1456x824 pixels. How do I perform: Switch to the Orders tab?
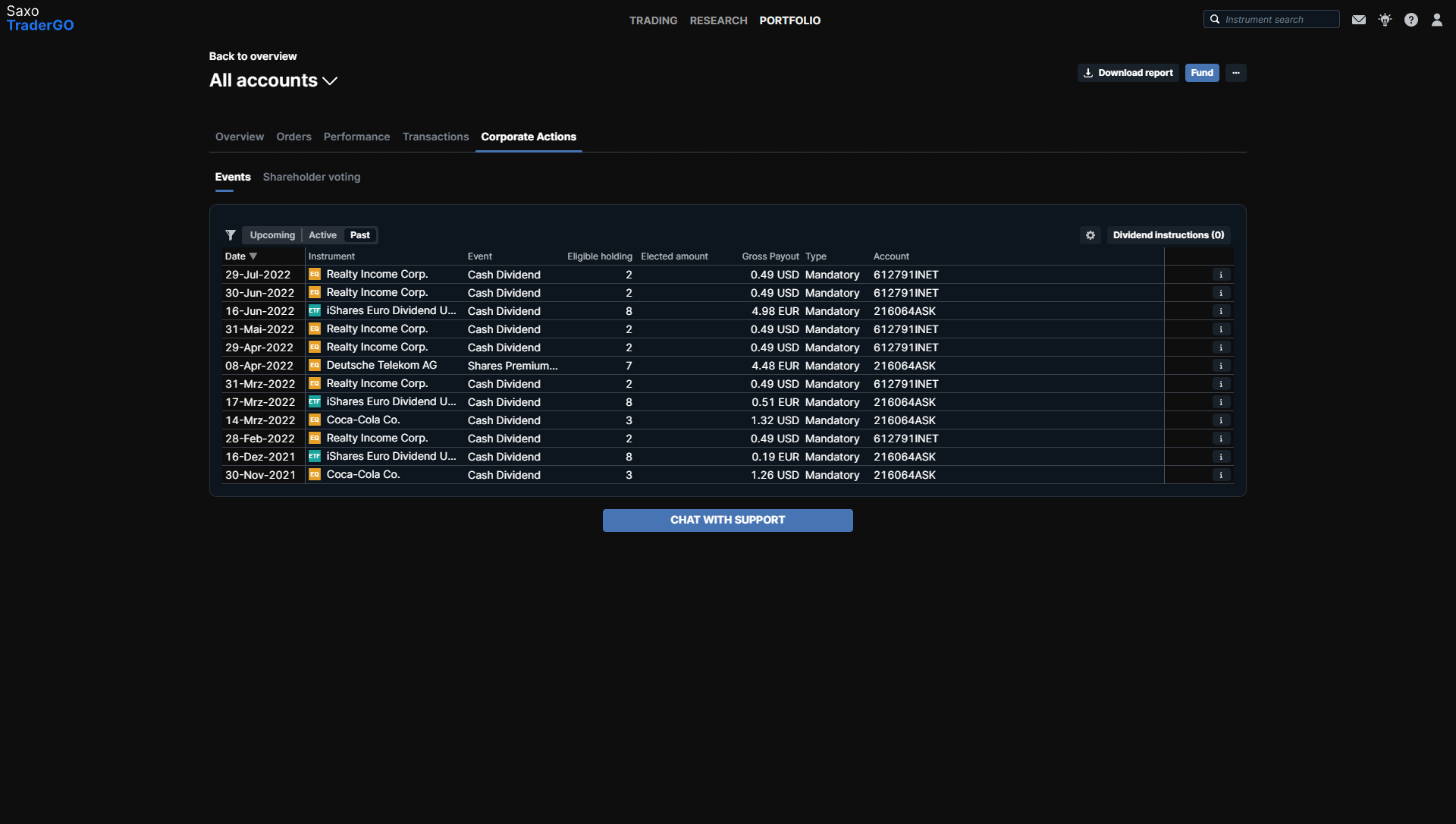tap(293, 137)
